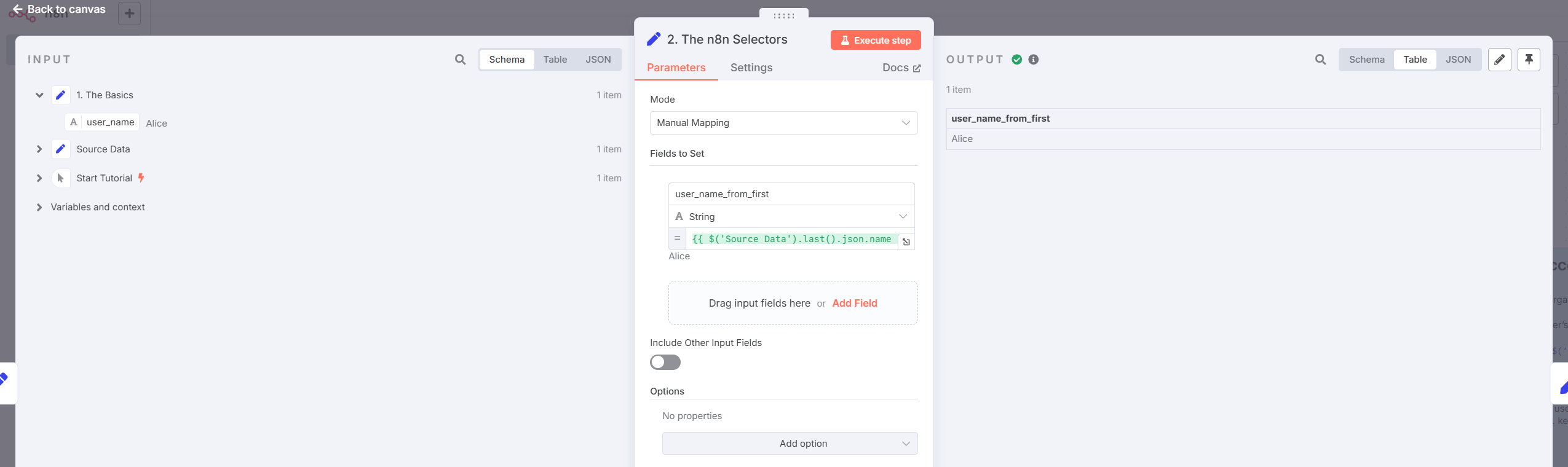Viewport: 1568px width, 467px height.
Task: Open the expression editor expand icon
Action: tap(906, 241)
